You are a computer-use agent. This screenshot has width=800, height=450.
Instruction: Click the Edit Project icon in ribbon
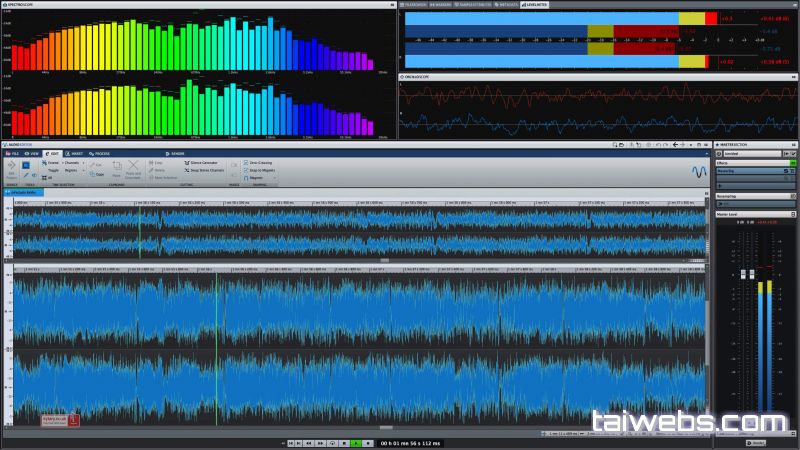(x=12, y=168)
